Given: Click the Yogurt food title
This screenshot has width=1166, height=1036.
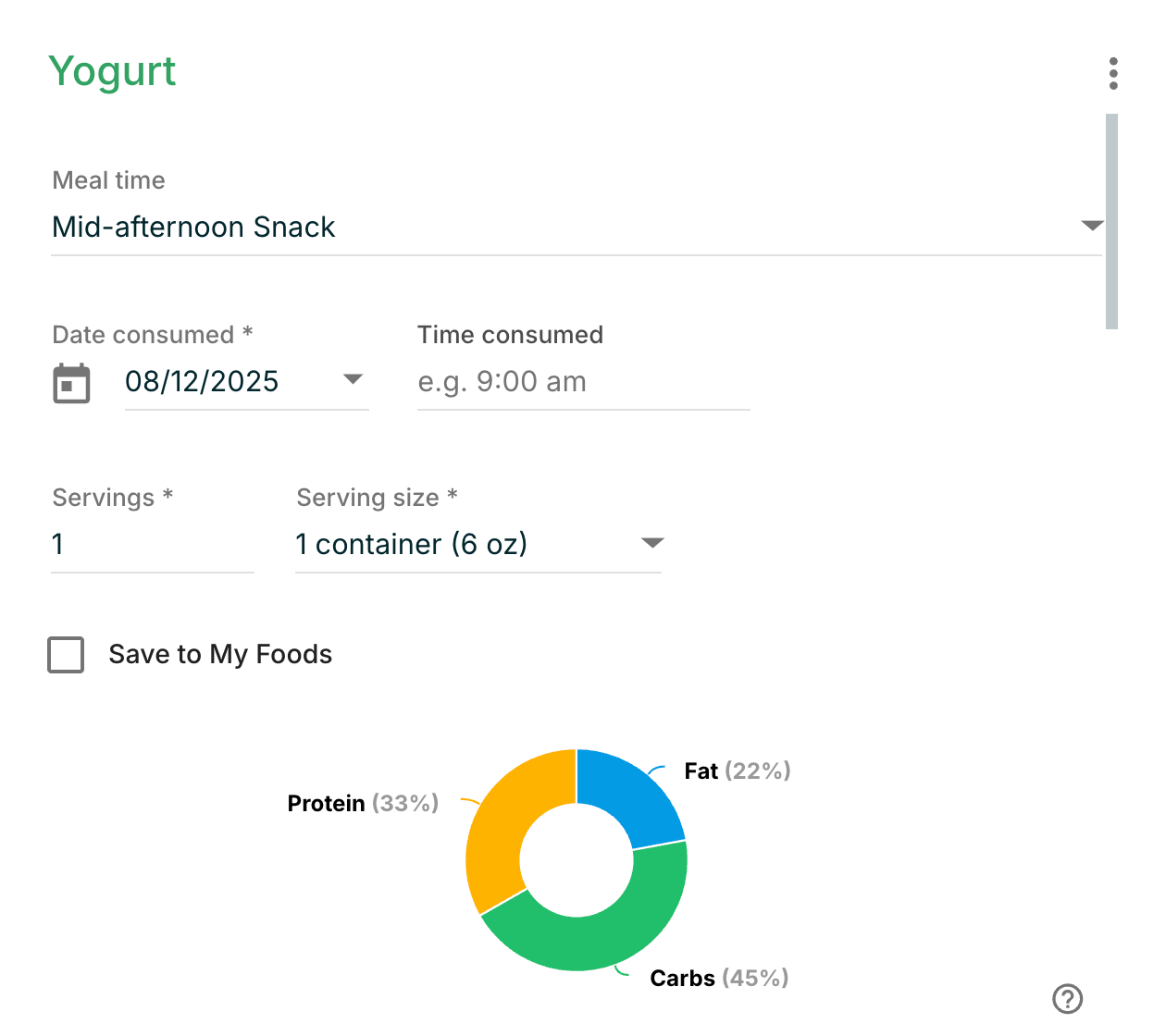Looking at the screenshot, I should pyautogui.click(x=112, y=72).
